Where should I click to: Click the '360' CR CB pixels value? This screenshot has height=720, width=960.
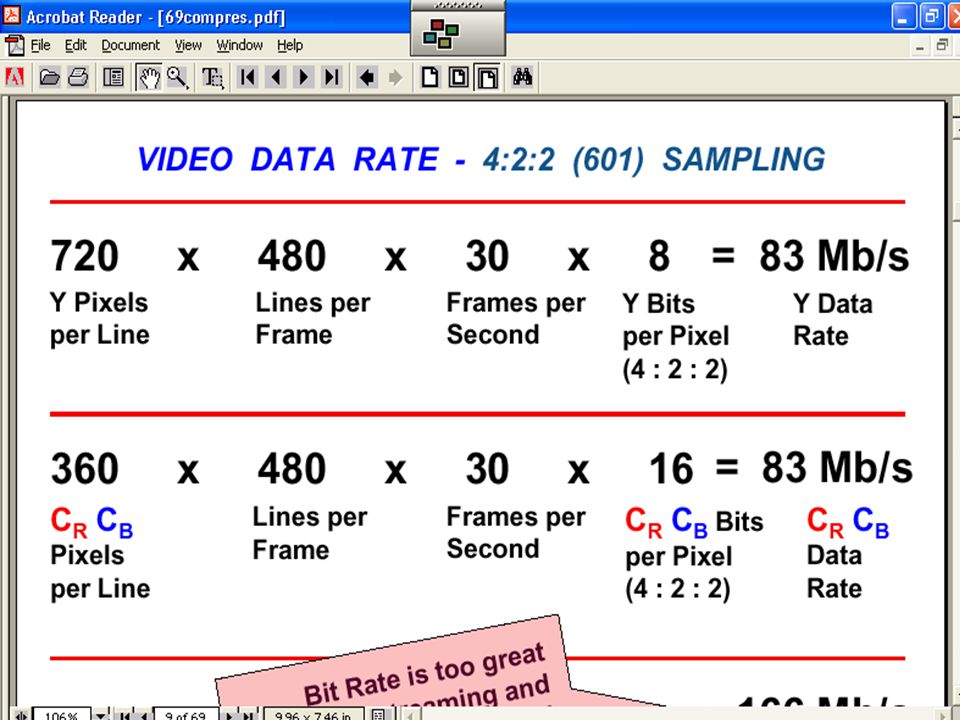click(84, 469)
